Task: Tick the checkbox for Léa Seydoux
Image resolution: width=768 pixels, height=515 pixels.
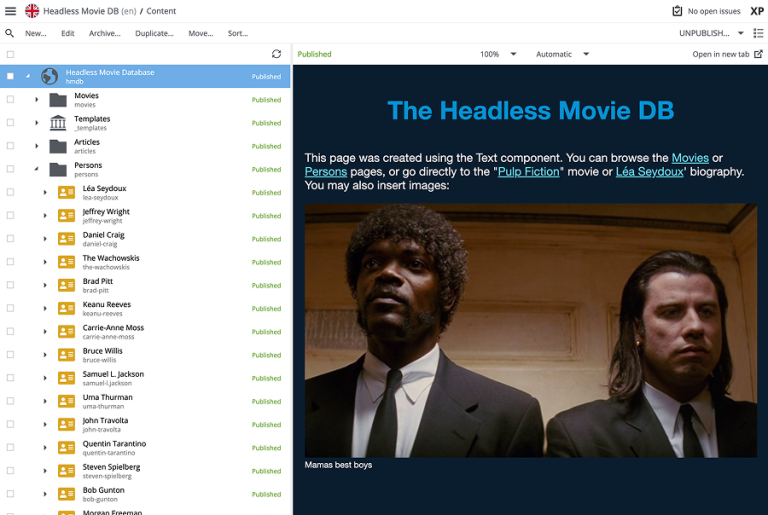Action: pos(10,193)
